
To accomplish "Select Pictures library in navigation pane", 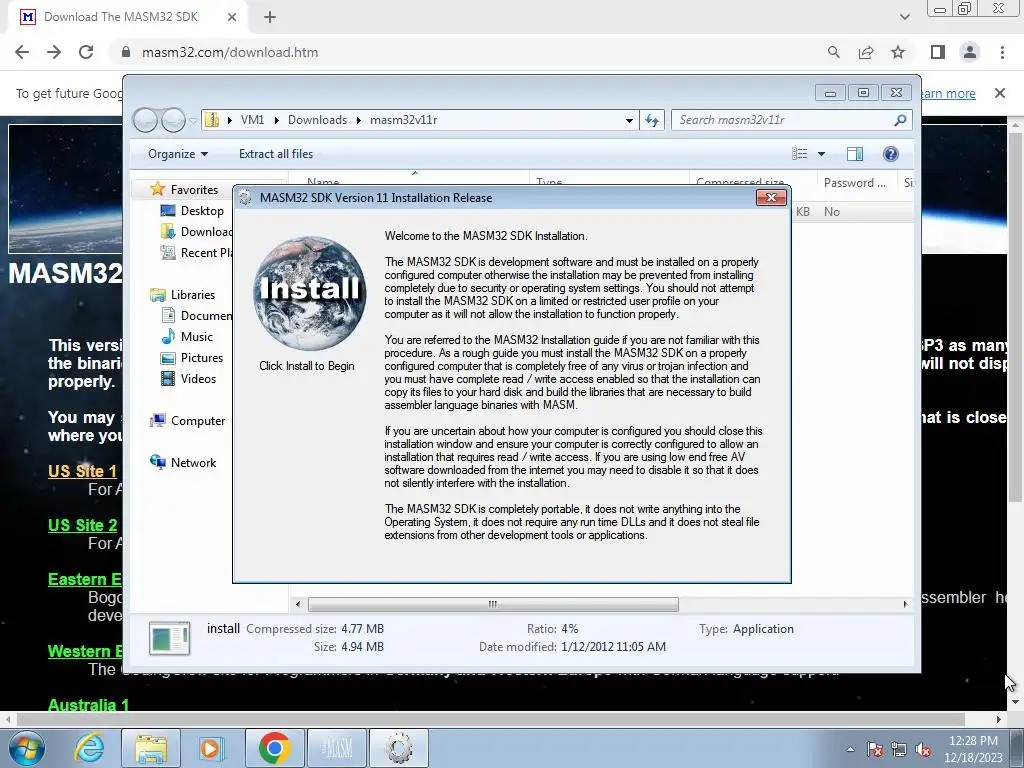I will click(x=202, y=358).
